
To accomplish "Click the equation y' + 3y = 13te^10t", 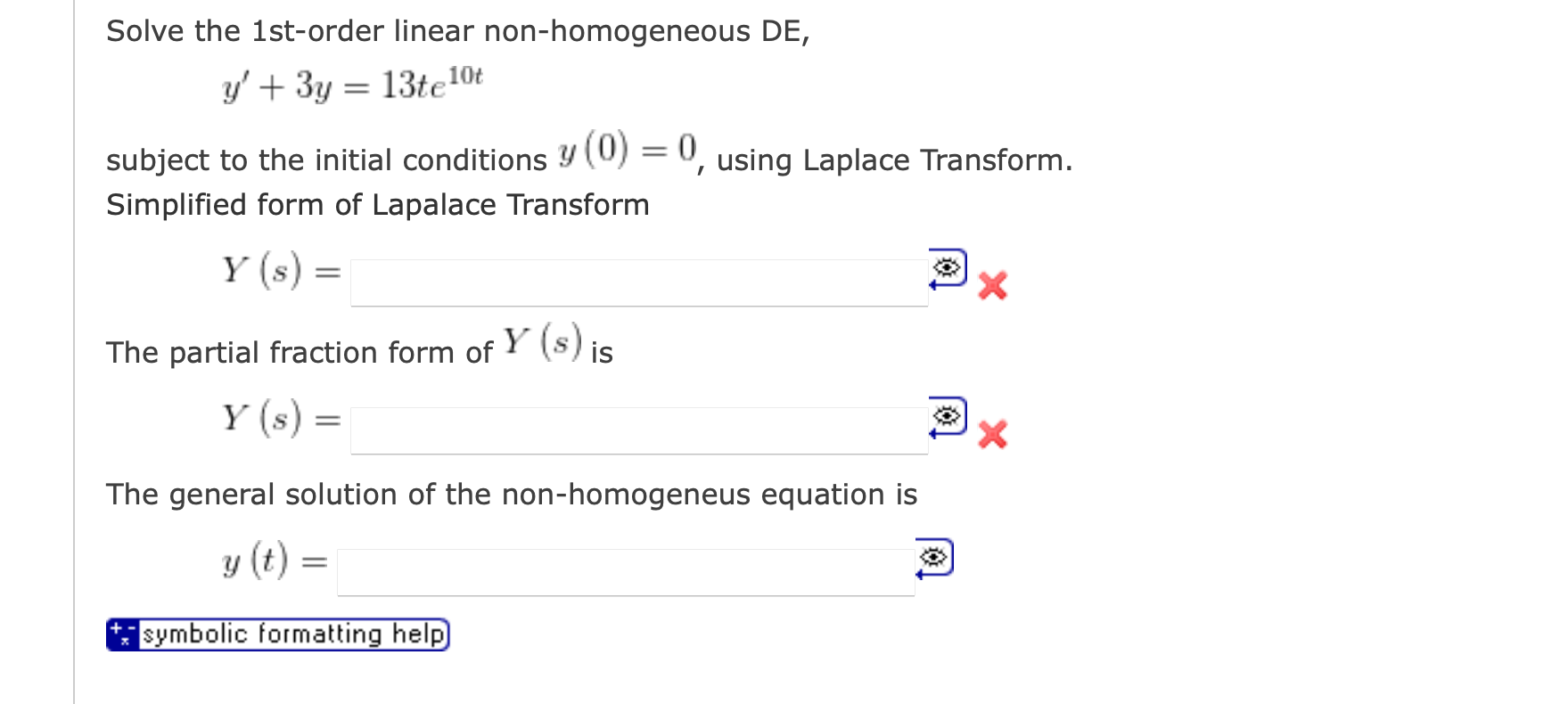I will (x=352, y=85).
